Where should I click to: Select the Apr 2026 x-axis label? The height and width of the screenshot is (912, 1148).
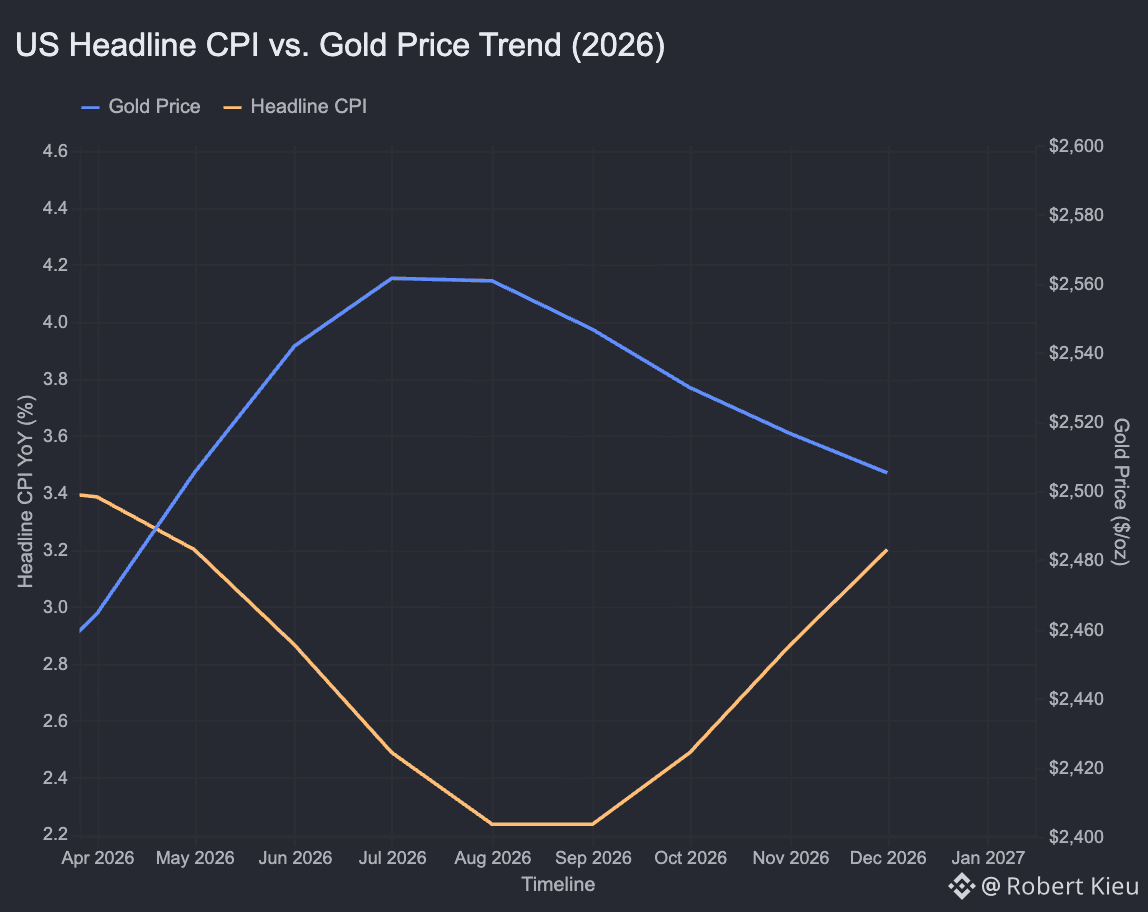pyautogui.click(x=97, y=858)
